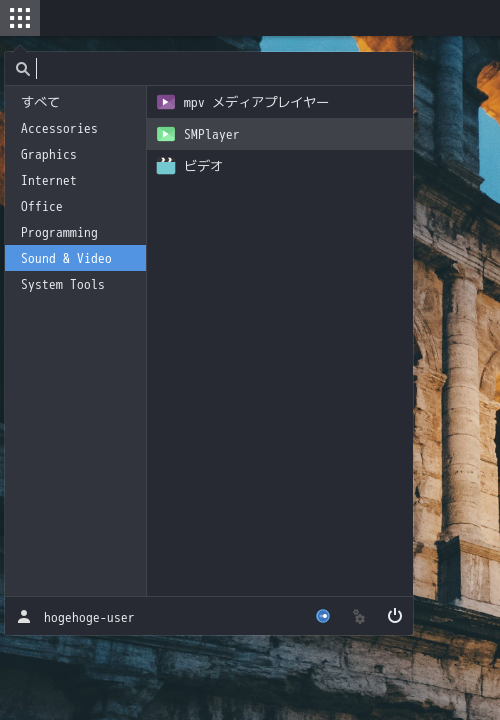Click the hogehoge-user account name
Screen dimensions: 500x720
click(x=89, y=618)
